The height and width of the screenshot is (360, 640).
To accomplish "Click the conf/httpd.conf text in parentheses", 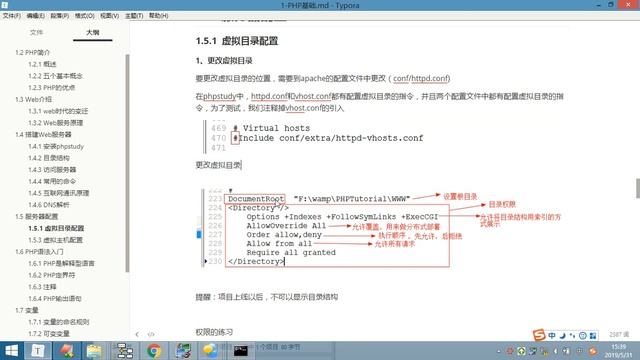I will 421,78.
